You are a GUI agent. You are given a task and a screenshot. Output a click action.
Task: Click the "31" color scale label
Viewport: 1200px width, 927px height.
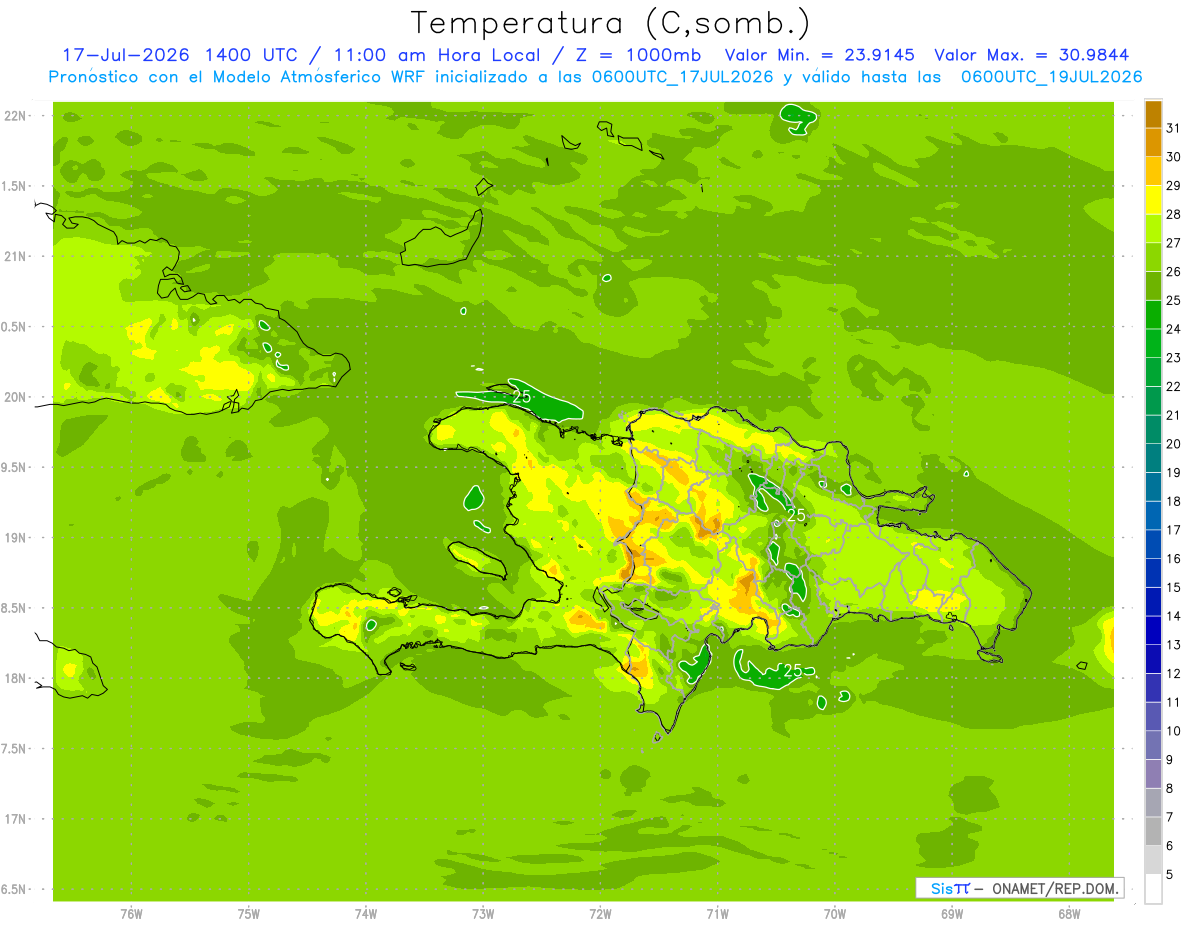[x=1174, y=128]
